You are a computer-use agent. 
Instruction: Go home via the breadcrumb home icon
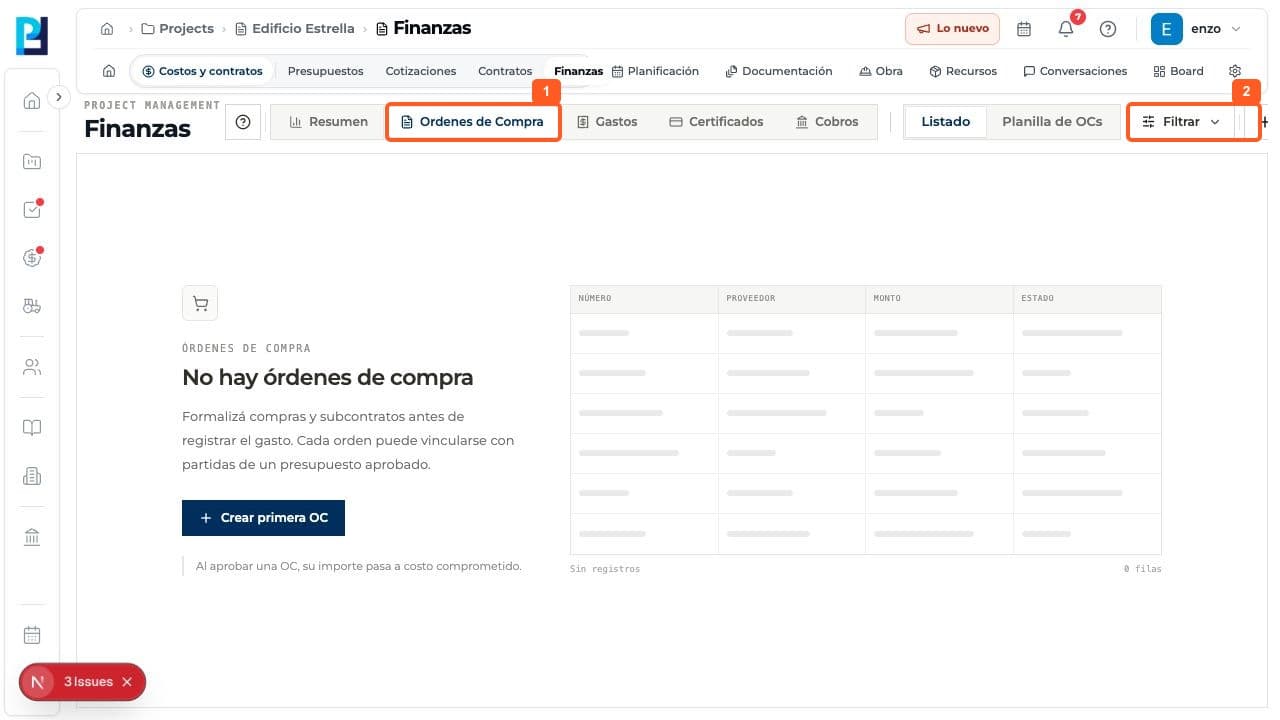tap(107, 29)
